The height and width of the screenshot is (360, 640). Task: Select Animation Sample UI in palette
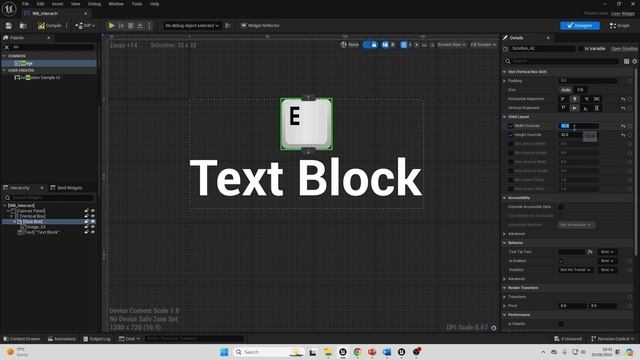pos(40,78)
